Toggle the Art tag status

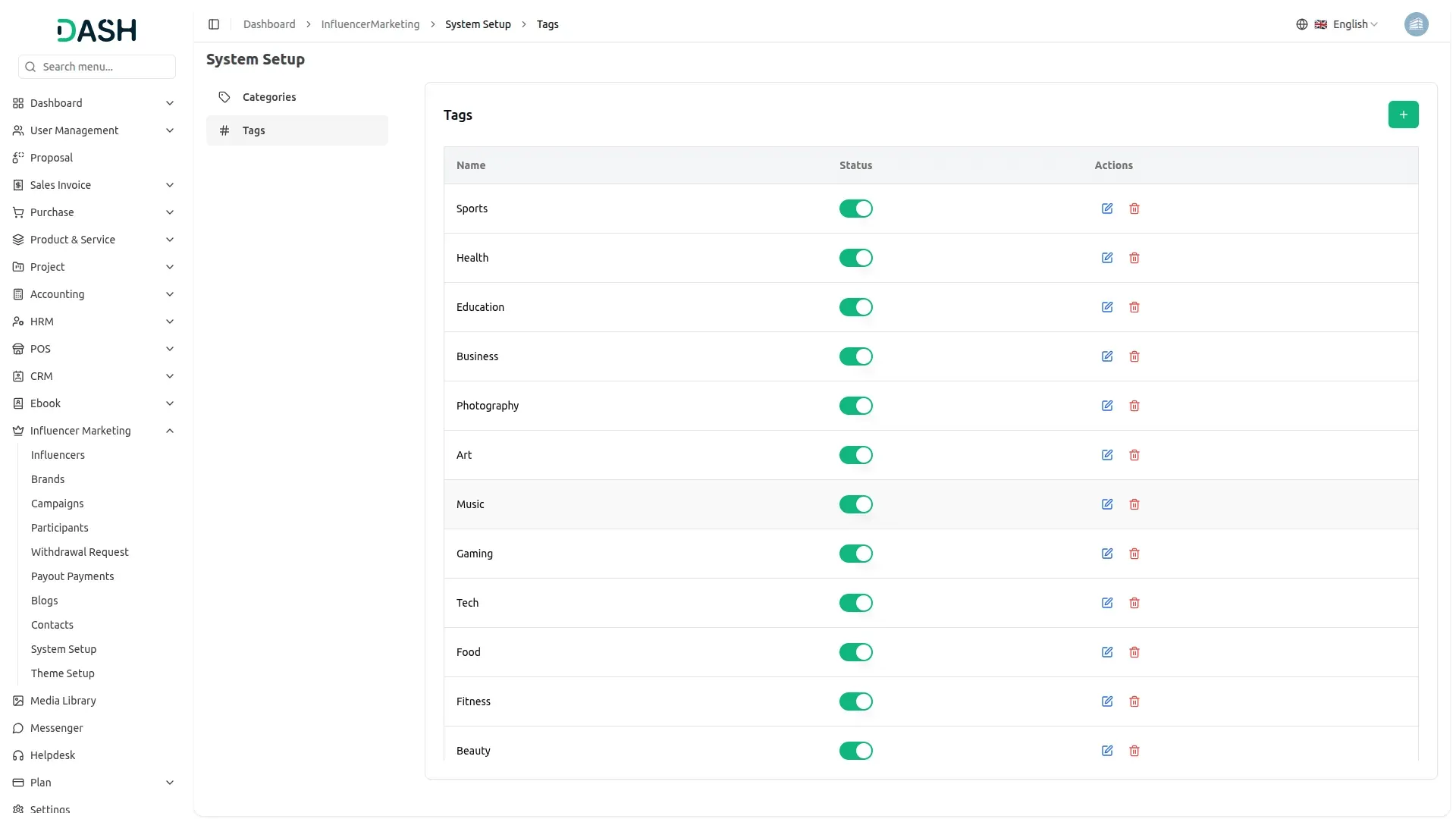(x=855, y=455)
